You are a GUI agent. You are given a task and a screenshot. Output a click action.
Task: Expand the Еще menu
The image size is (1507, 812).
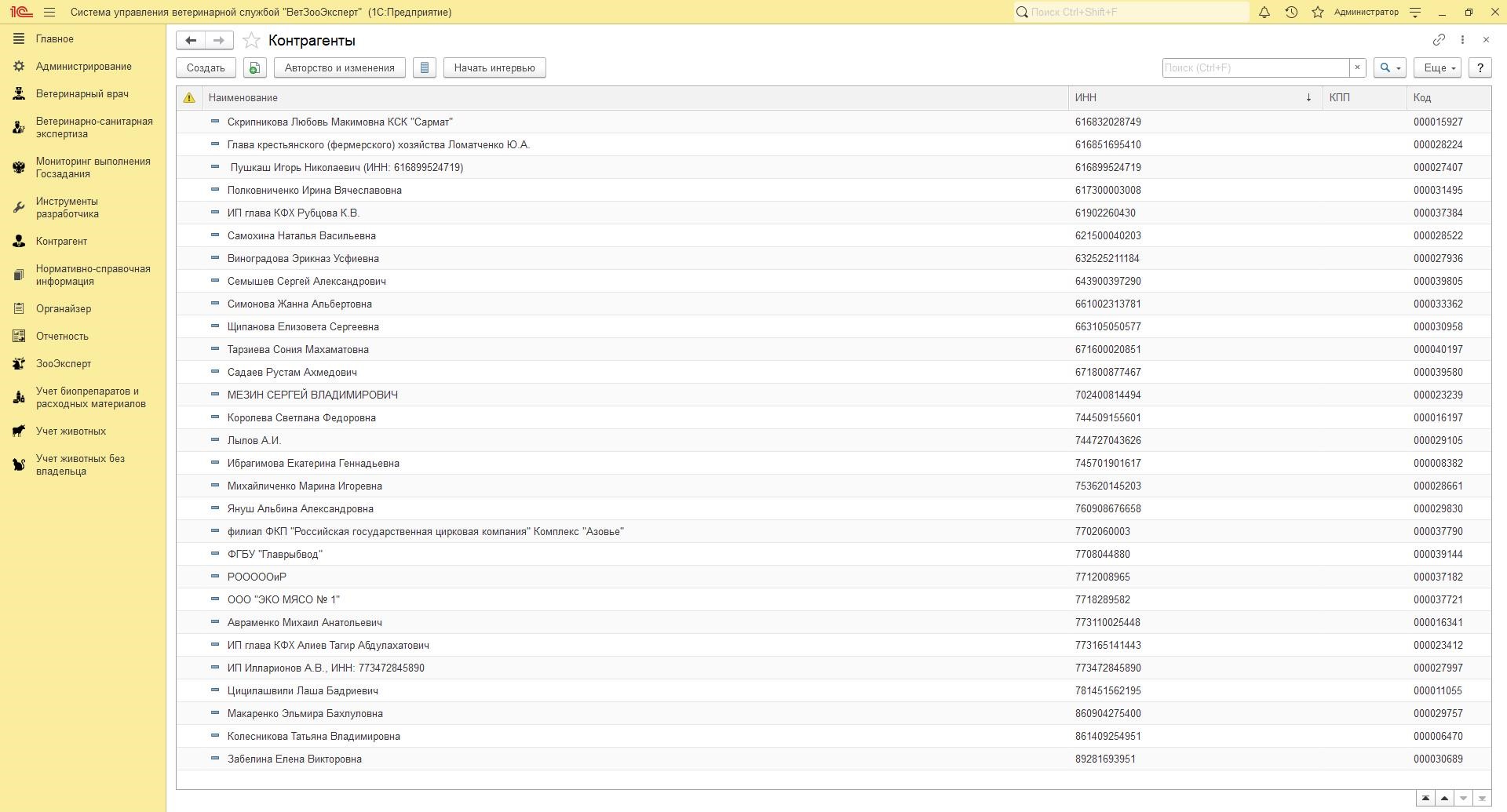pos(1437,67)
